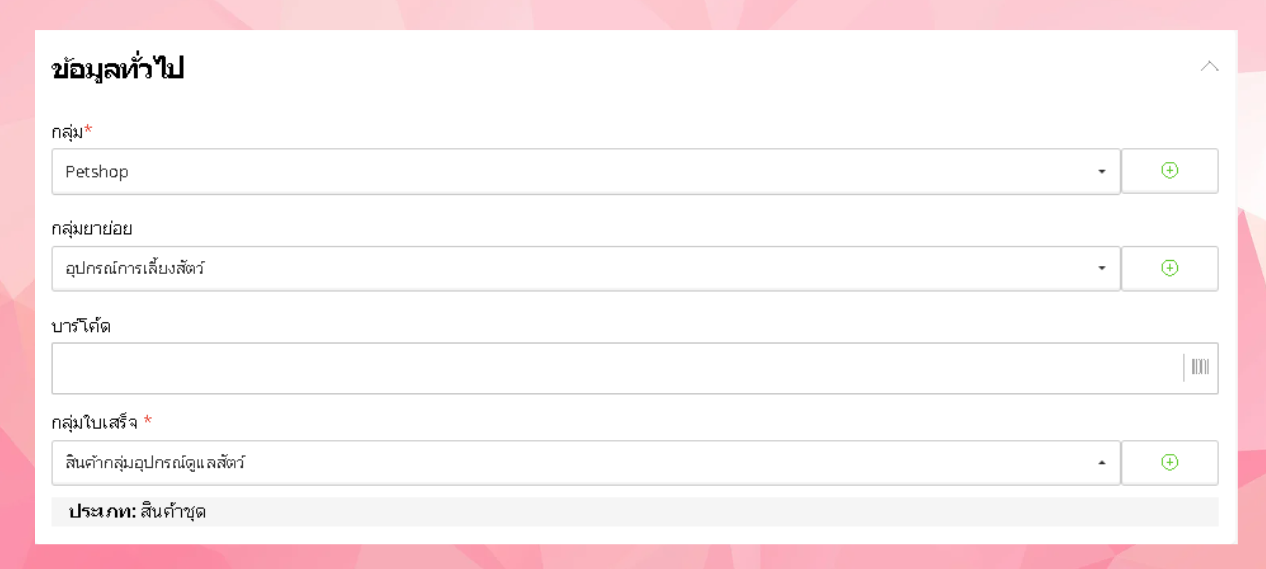Click plus icon next to กลุ่มยาย่อย dropdown
This screenshot has width=1266, height=569.
coord(1169,268)
